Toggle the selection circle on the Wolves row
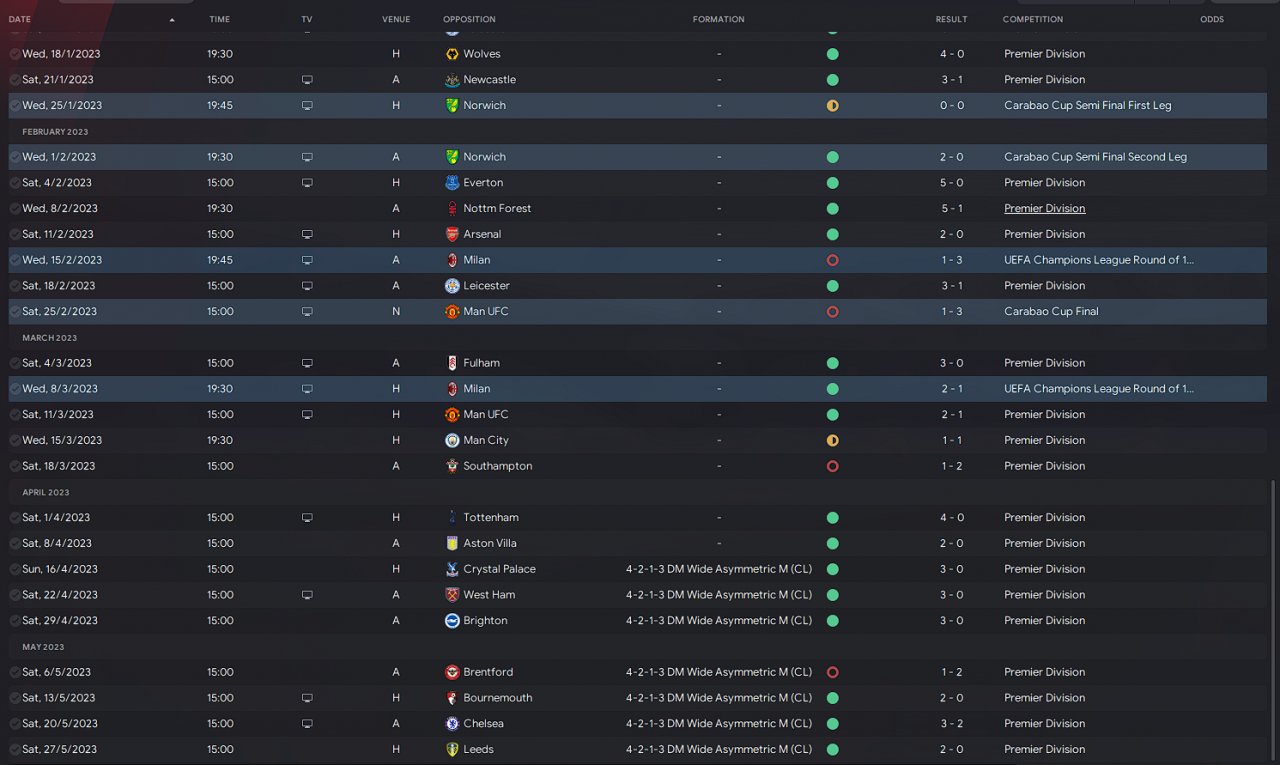Image resolution: width=1280 pixels, height=765 pixels. [14, 54]
